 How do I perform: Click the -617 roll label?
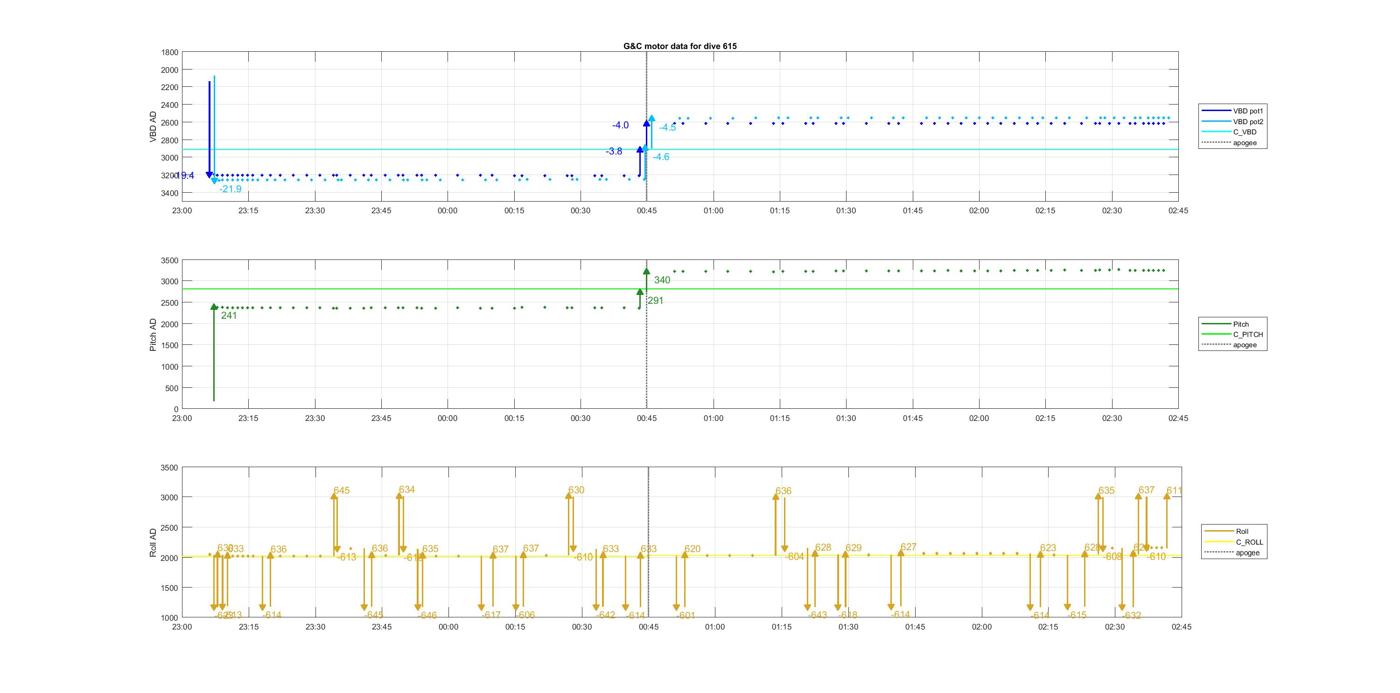491,615
